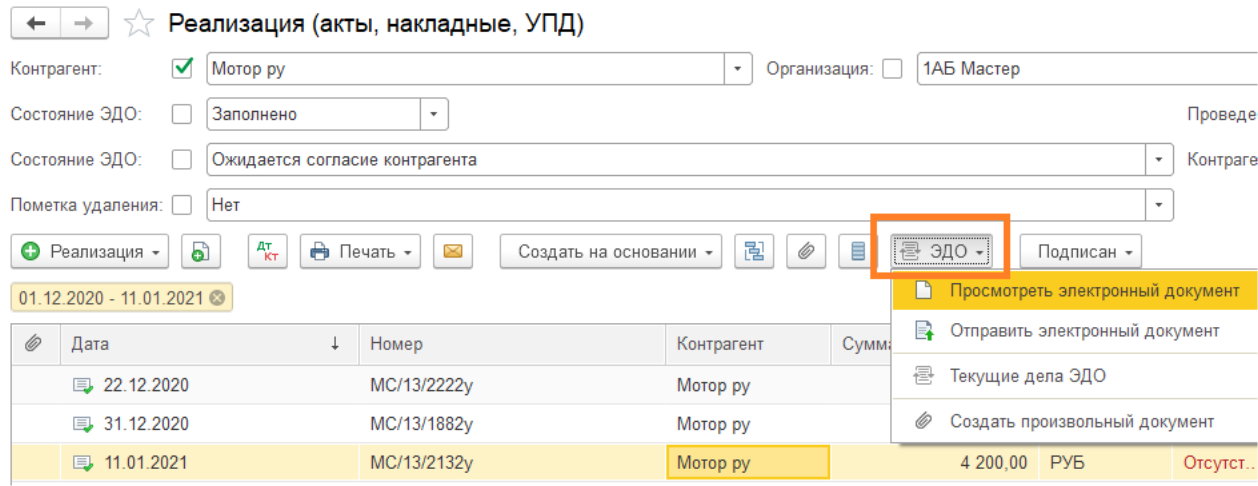Screen dimensions: 1258x486
Task: Click the paperclip attachments toolbar icon
Action: point(805,252)
